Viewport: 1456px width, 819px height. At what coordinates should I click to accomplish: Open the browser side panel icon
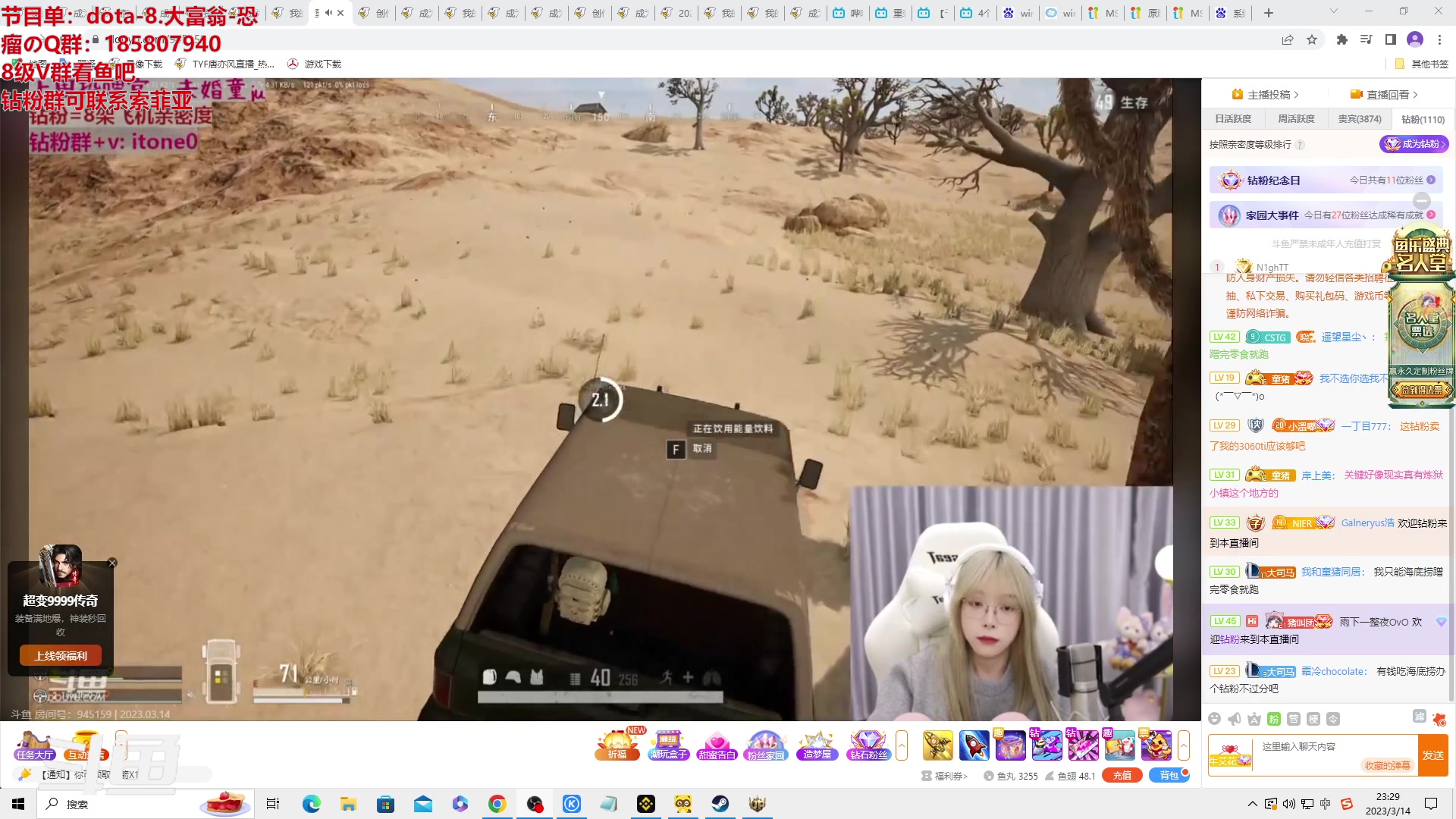[1391, 39]
